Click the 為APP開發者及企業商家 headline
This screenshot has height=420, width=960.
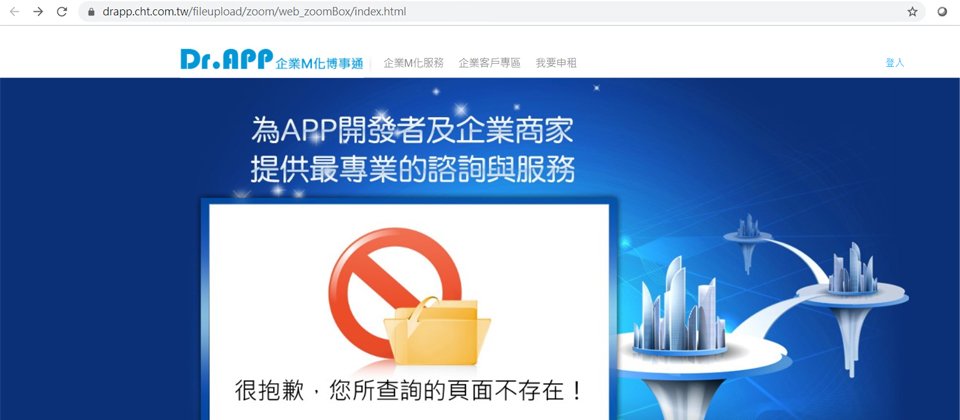coord(412,130)
